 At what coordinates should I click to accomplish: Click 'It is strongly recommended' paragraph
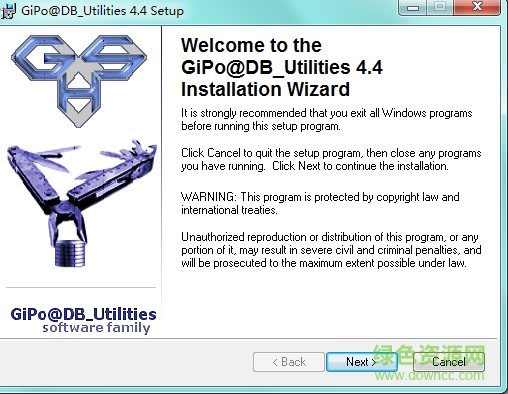327,120
